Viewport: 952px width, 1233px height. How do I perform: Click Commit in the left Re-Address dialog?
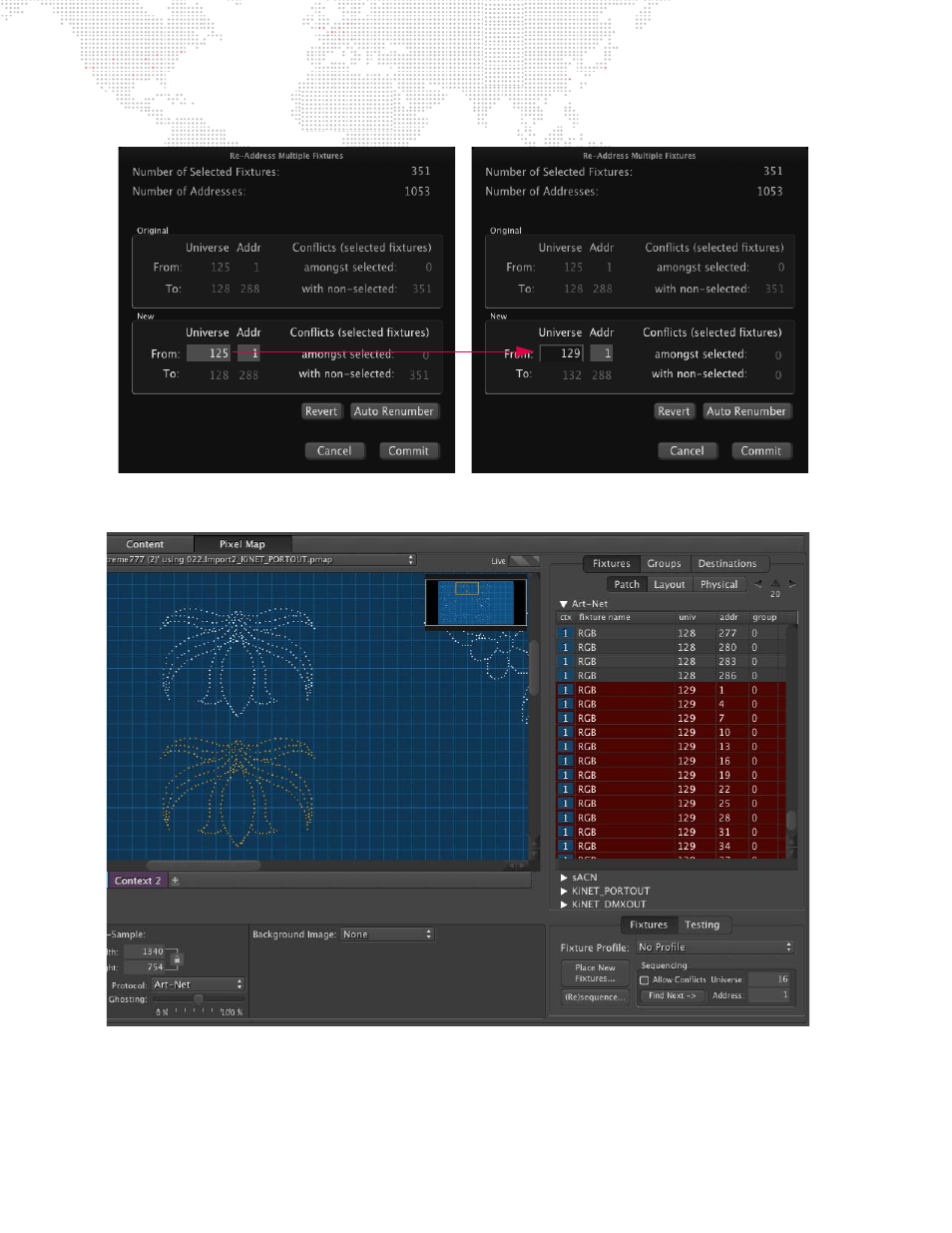409,451
